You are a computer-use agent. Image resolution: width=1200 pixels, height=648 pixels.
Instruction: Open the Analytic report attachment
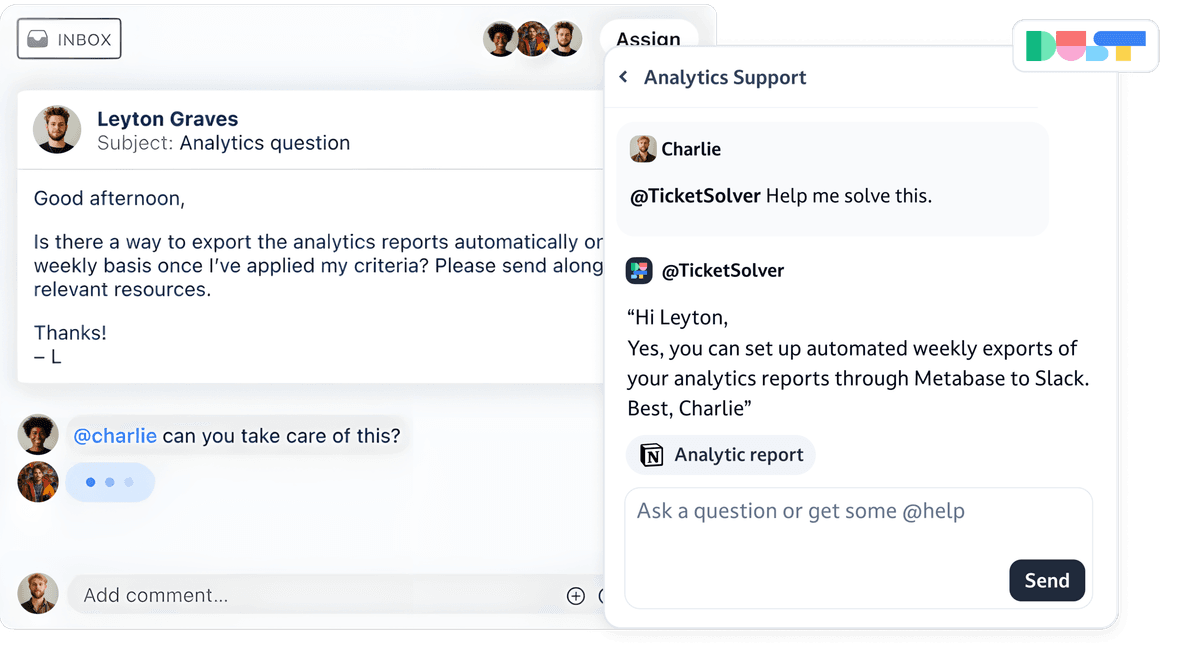coord(720,454)
